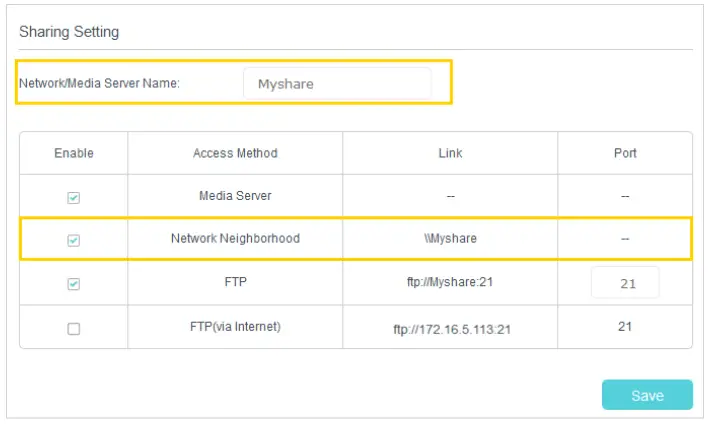This screenshot has height=424, width=711.
Task: Uncheck the FTP enable checkbox
Action: click(74, 284)
